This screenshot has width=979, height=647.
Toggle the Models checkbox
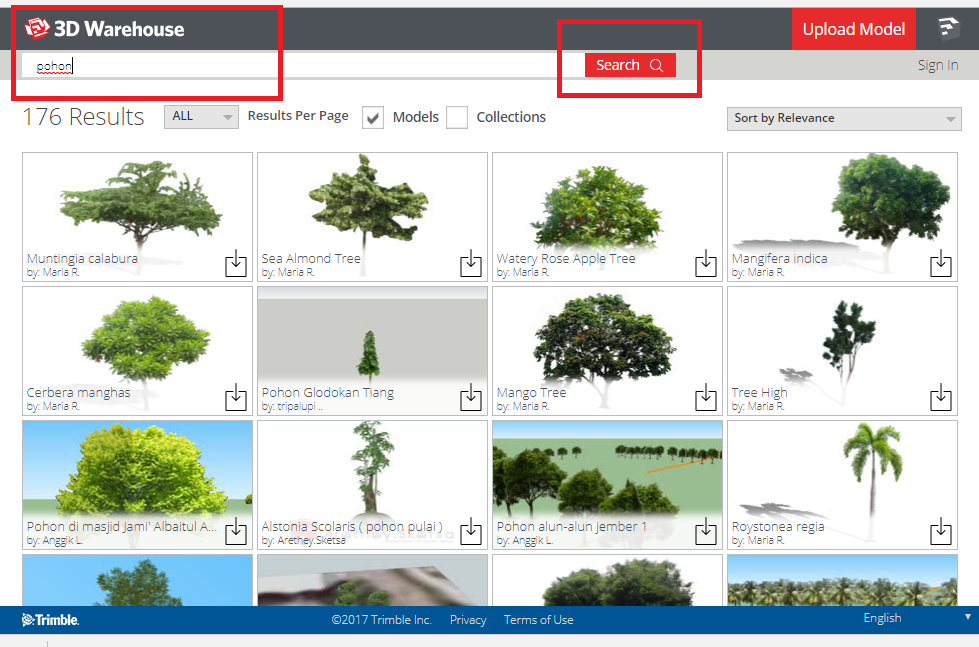tap(373, 117)
